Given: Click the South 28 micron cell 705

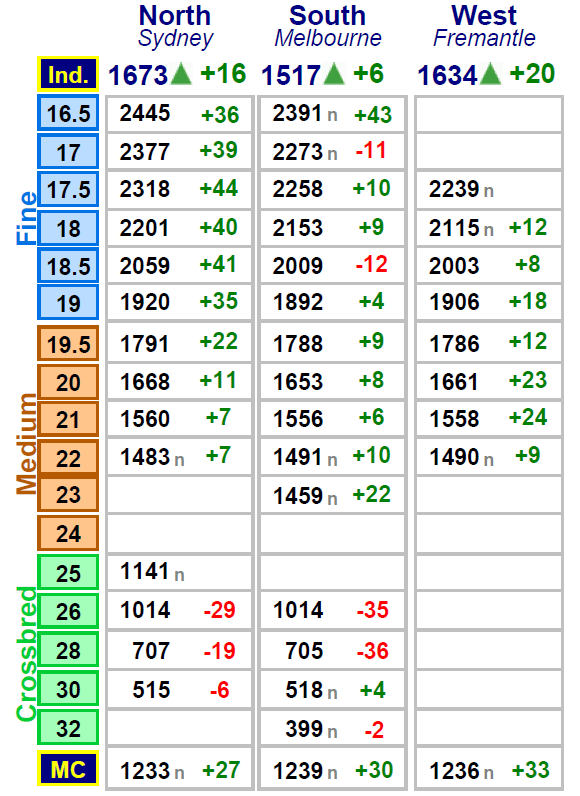Looking at the screenshot, I should coord(332,650).
